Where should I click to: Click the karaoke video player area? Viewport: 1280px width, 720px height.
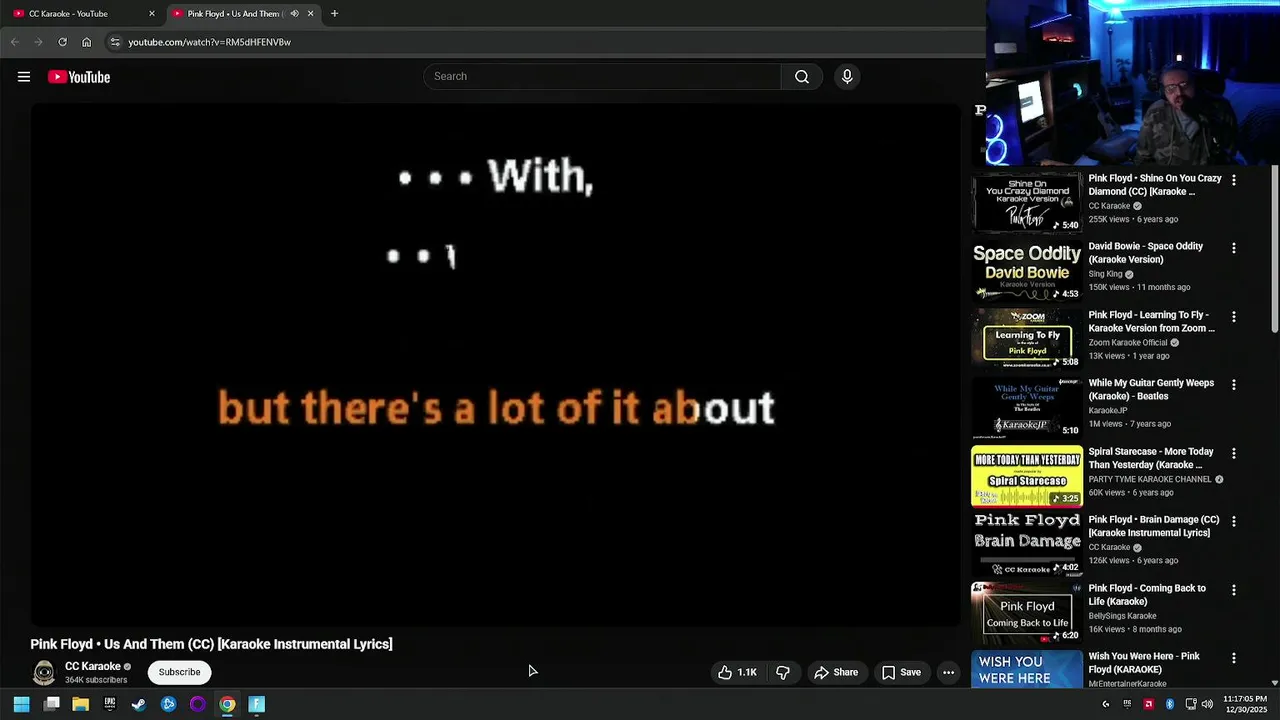(495, 365)
